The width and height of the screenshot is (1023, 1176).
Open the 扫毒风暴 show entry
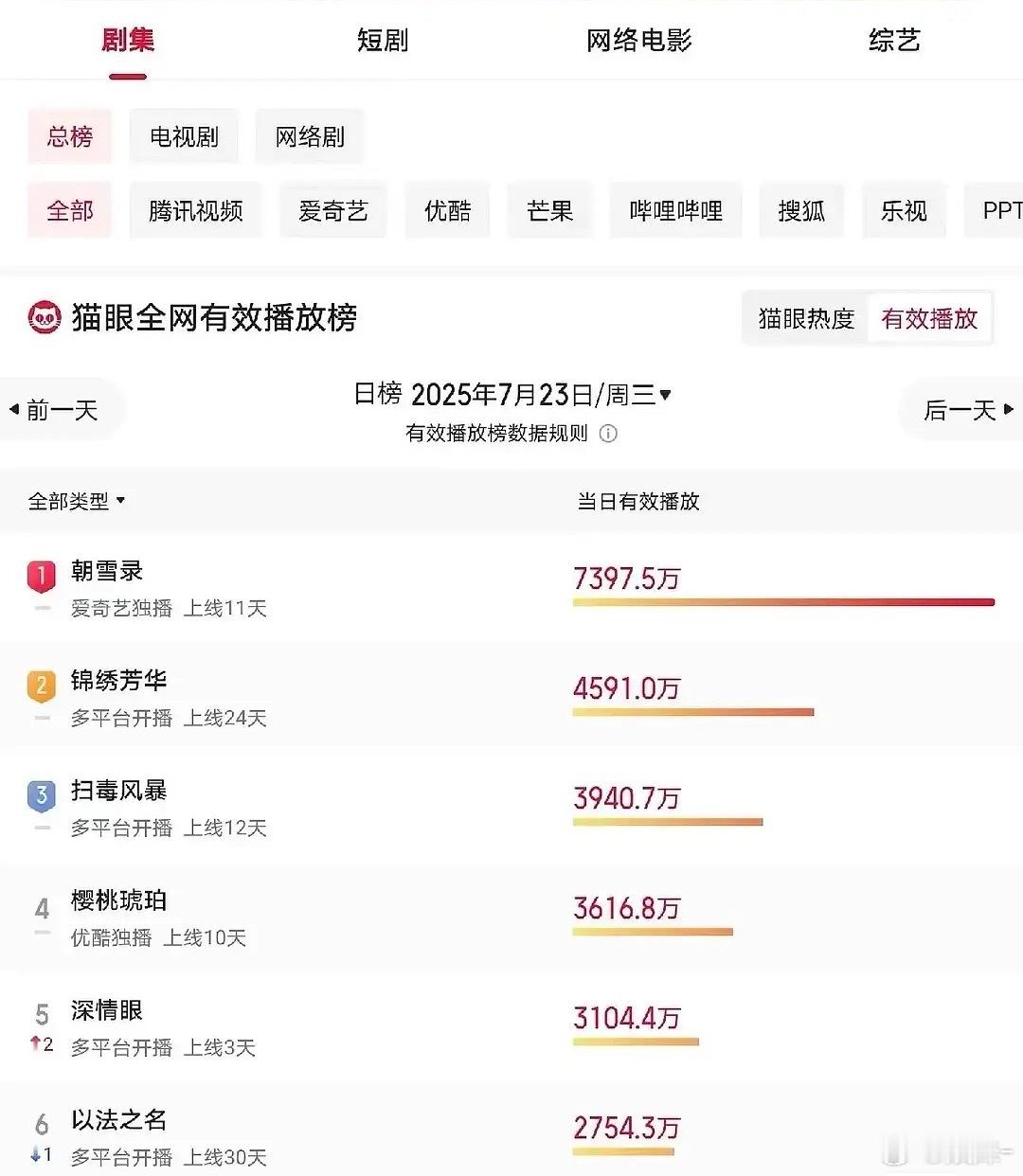click(511, 807)
